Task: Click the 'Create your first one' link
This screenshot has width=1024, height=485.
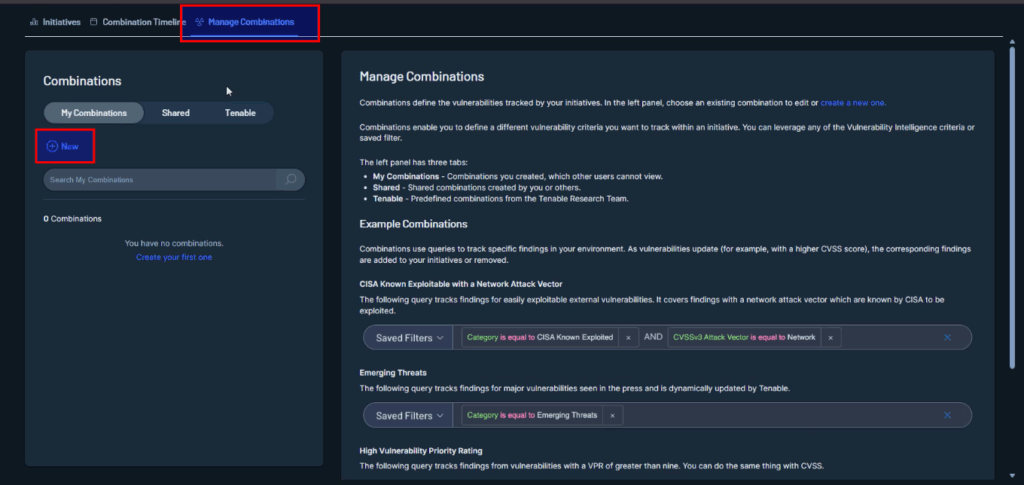Action: coord(174,257)
